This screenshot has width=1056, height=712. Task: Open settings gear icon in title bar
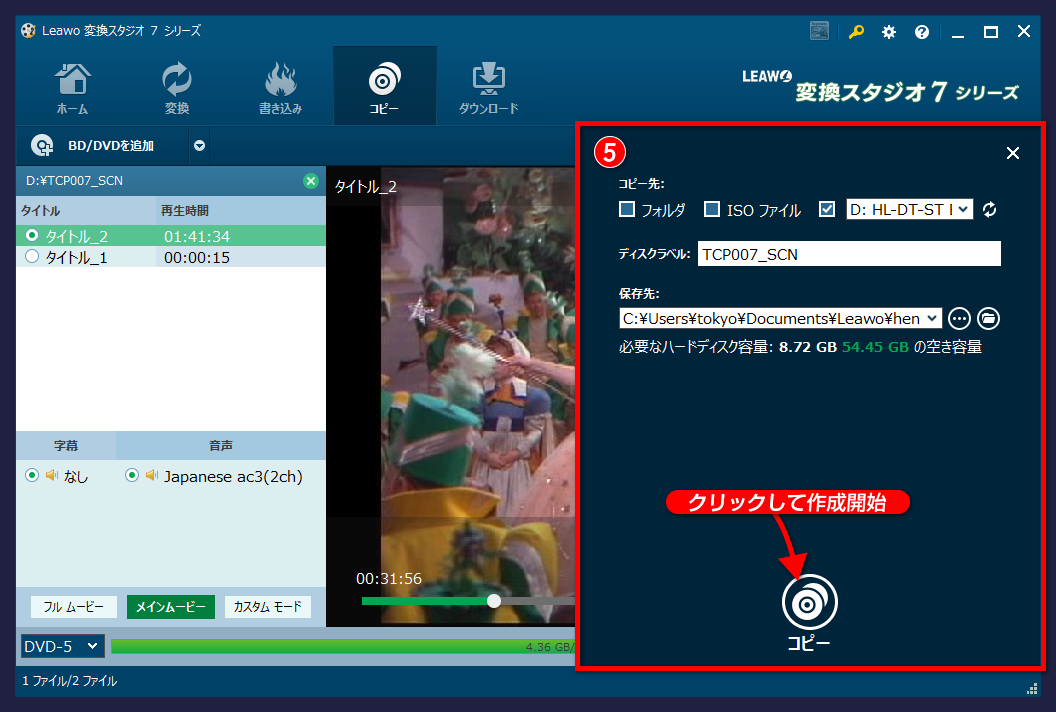pyautogui.click(x=889, y=32)
